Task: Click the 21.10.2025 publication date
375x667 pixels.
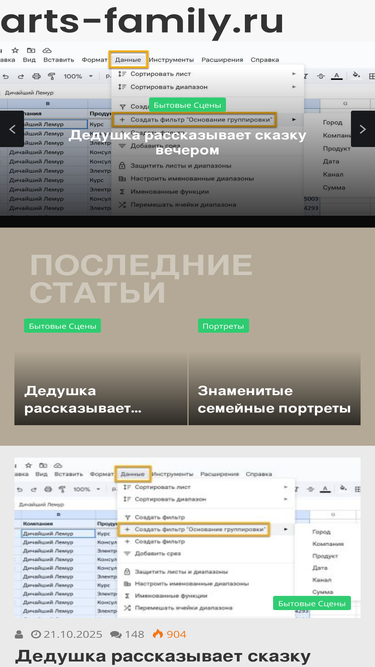Action: point(73,634)
